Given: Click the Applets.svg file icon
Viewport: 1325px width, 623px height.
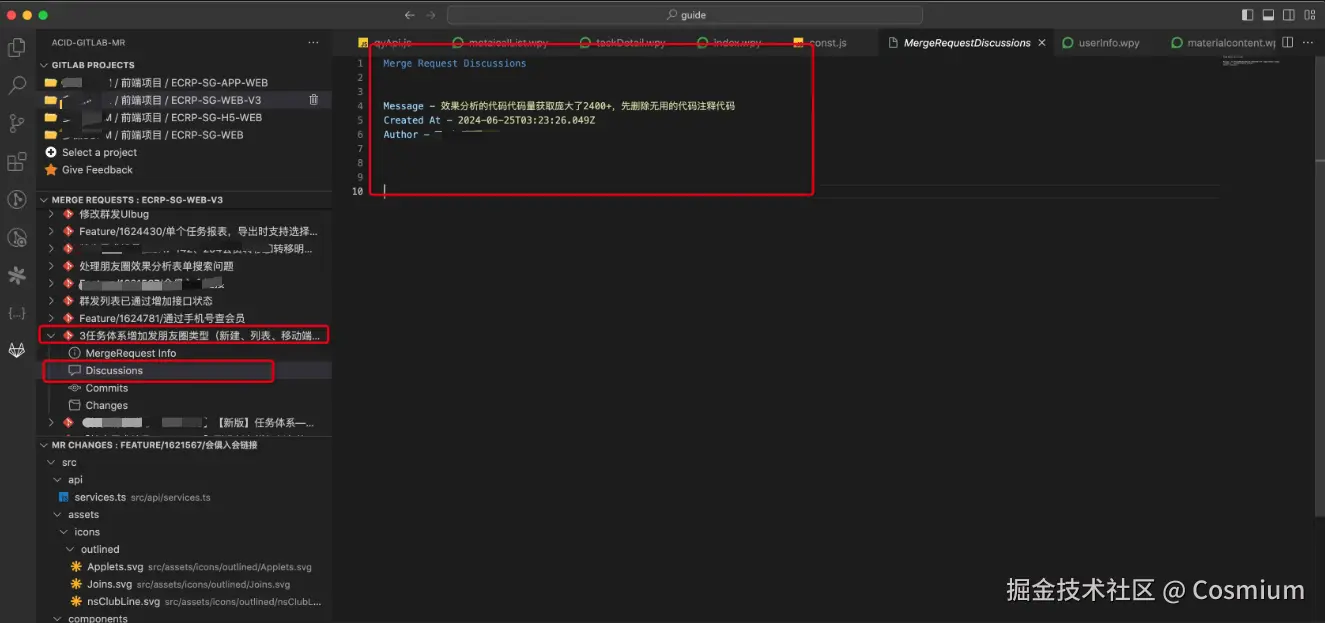Looking at the screenshot, I should pos(77,567).
